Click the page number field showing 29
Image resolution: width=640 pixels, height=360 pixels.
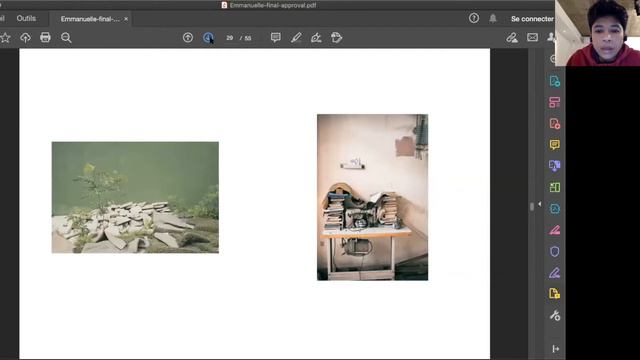pyautogui.click(x=229, y=38)
